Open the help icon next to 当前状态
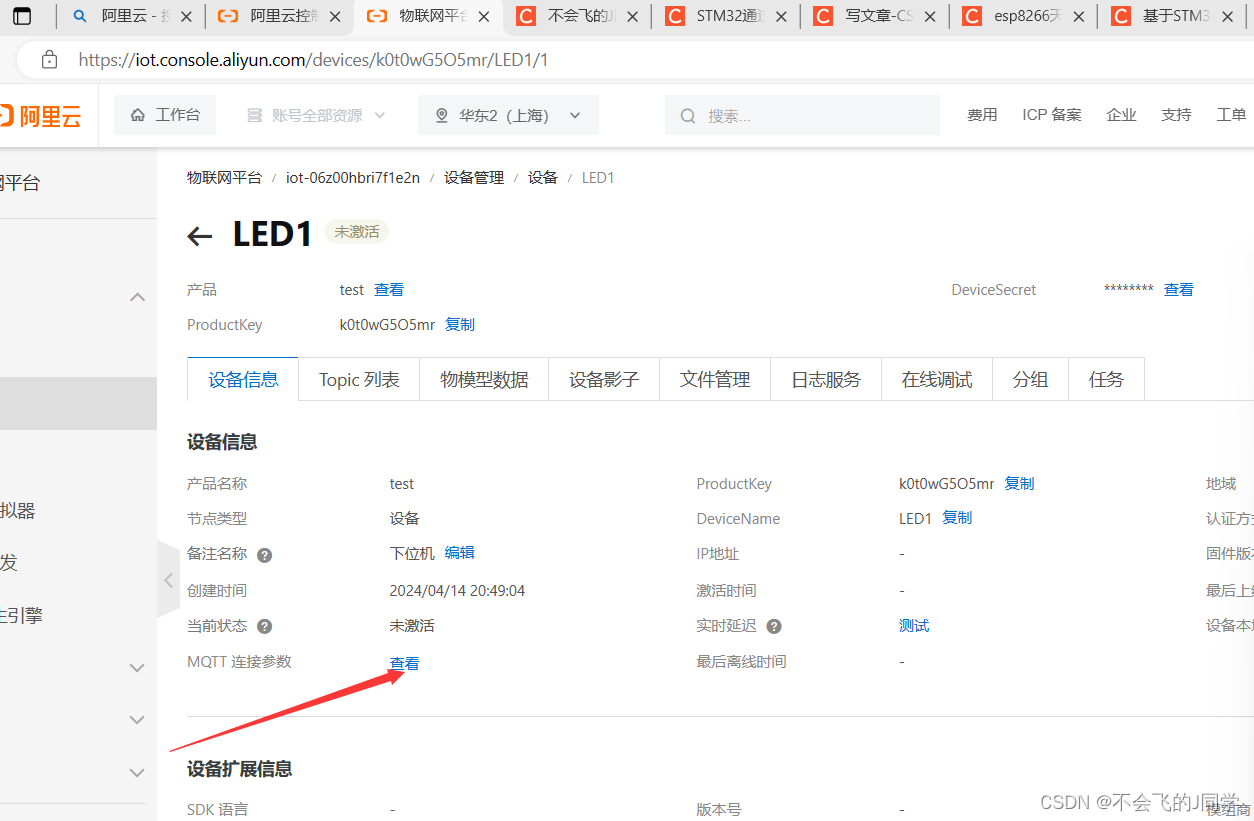1254x821 pixels. 263,625
